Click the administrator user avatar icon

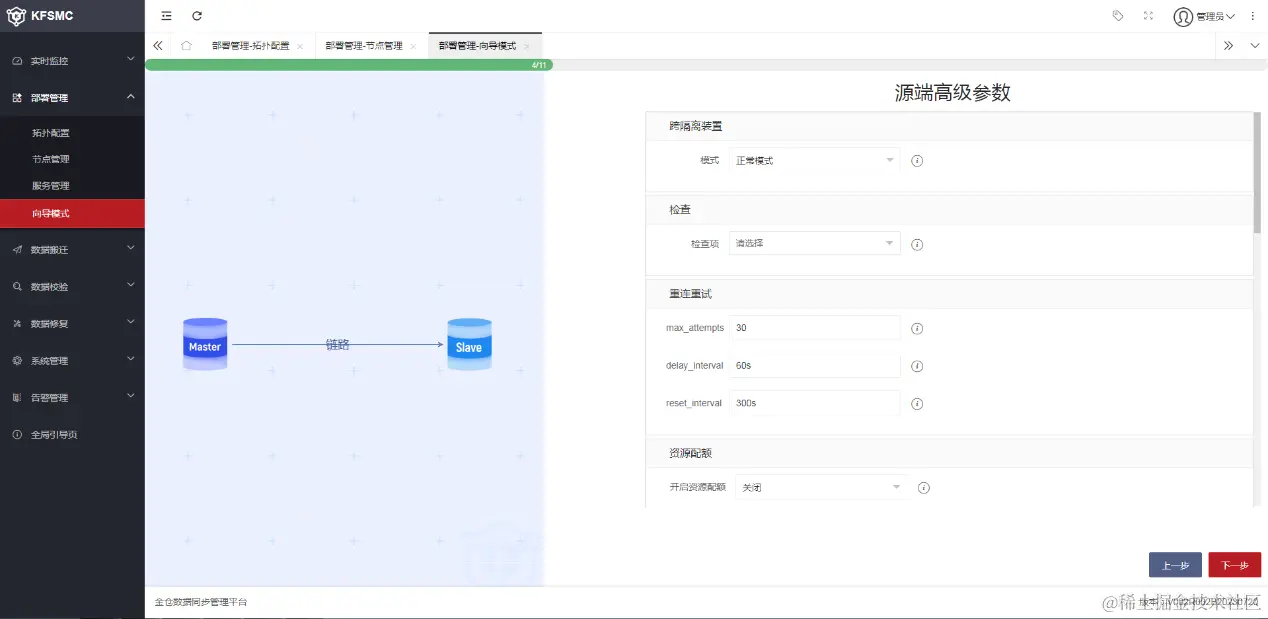(1183, 16)
